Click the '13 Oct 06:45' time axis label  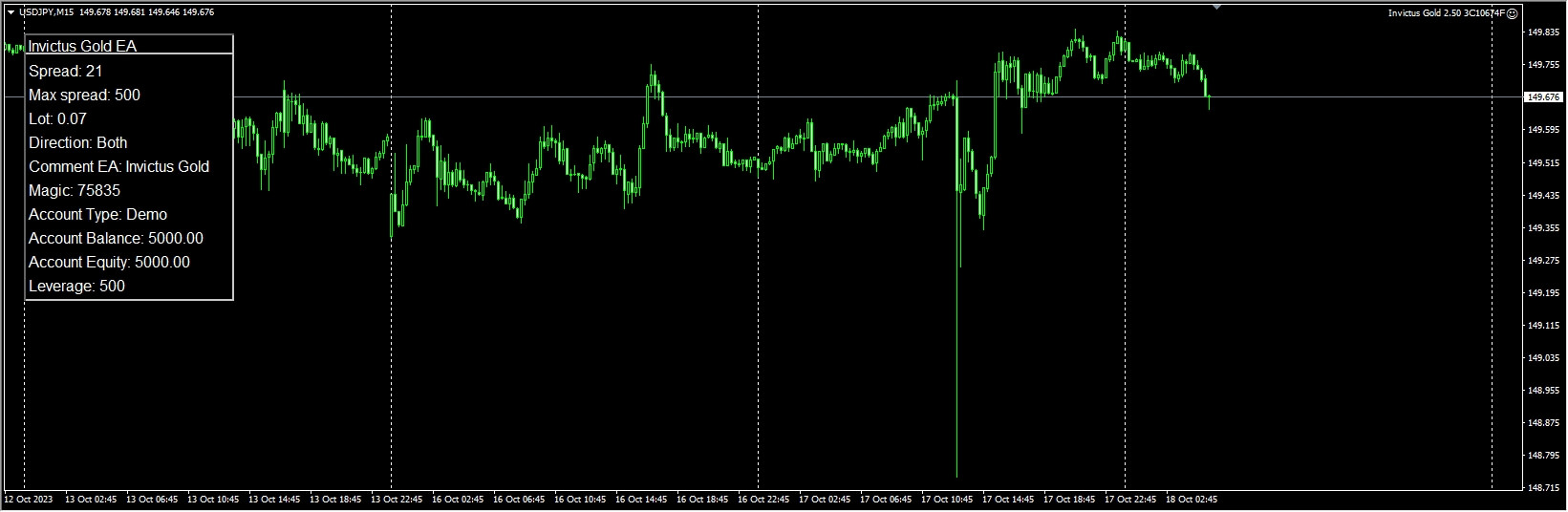pos(152,499)
